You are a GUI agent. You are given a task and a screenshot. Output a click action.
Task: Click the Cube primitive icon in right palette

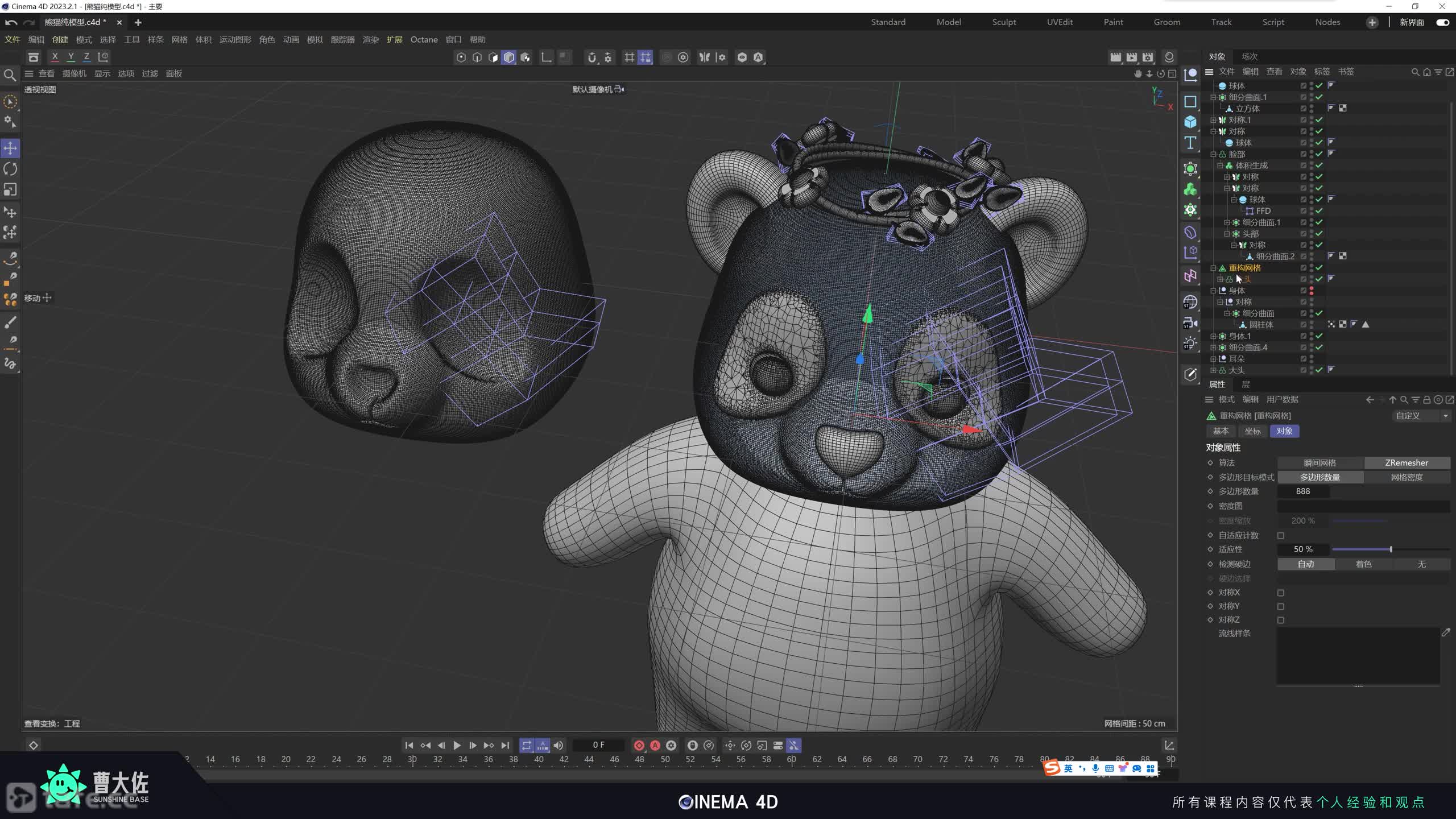1190,122
